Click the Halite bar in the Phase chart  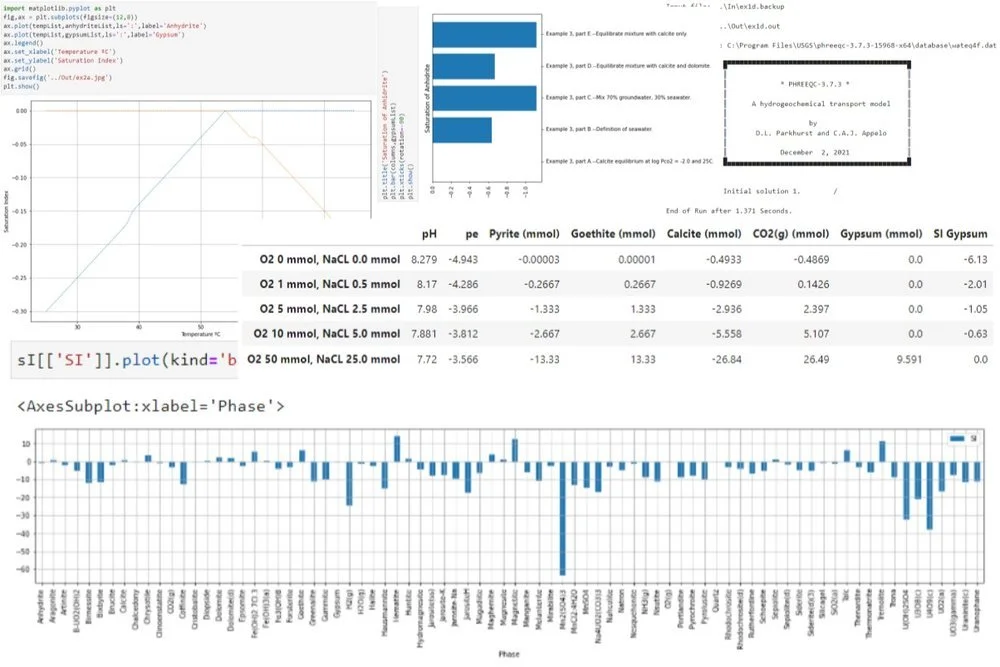pyautogui.click(x=371, y=463)
